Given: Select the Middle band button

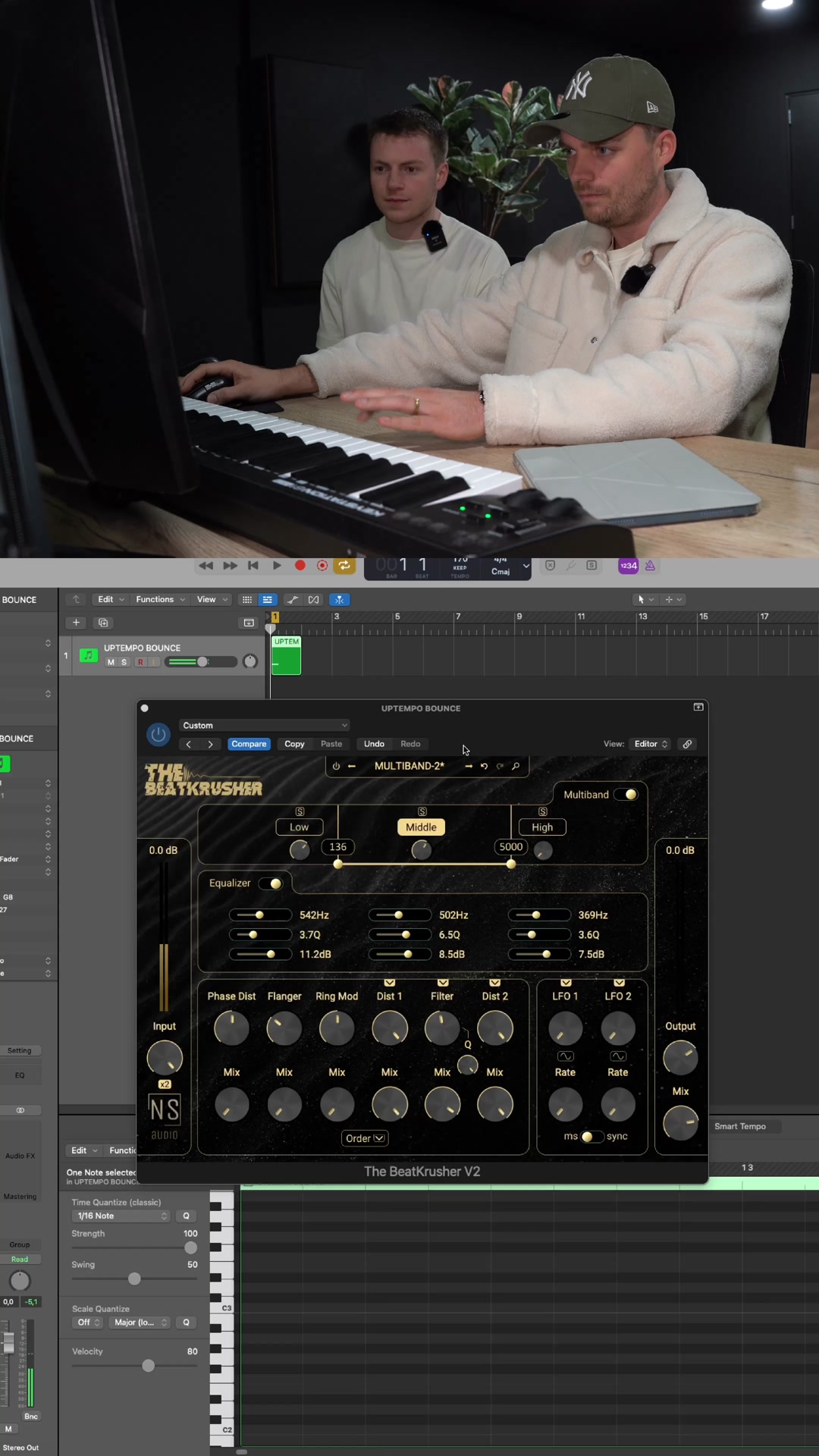Looking at the screenshot, I should click(421, 827).
